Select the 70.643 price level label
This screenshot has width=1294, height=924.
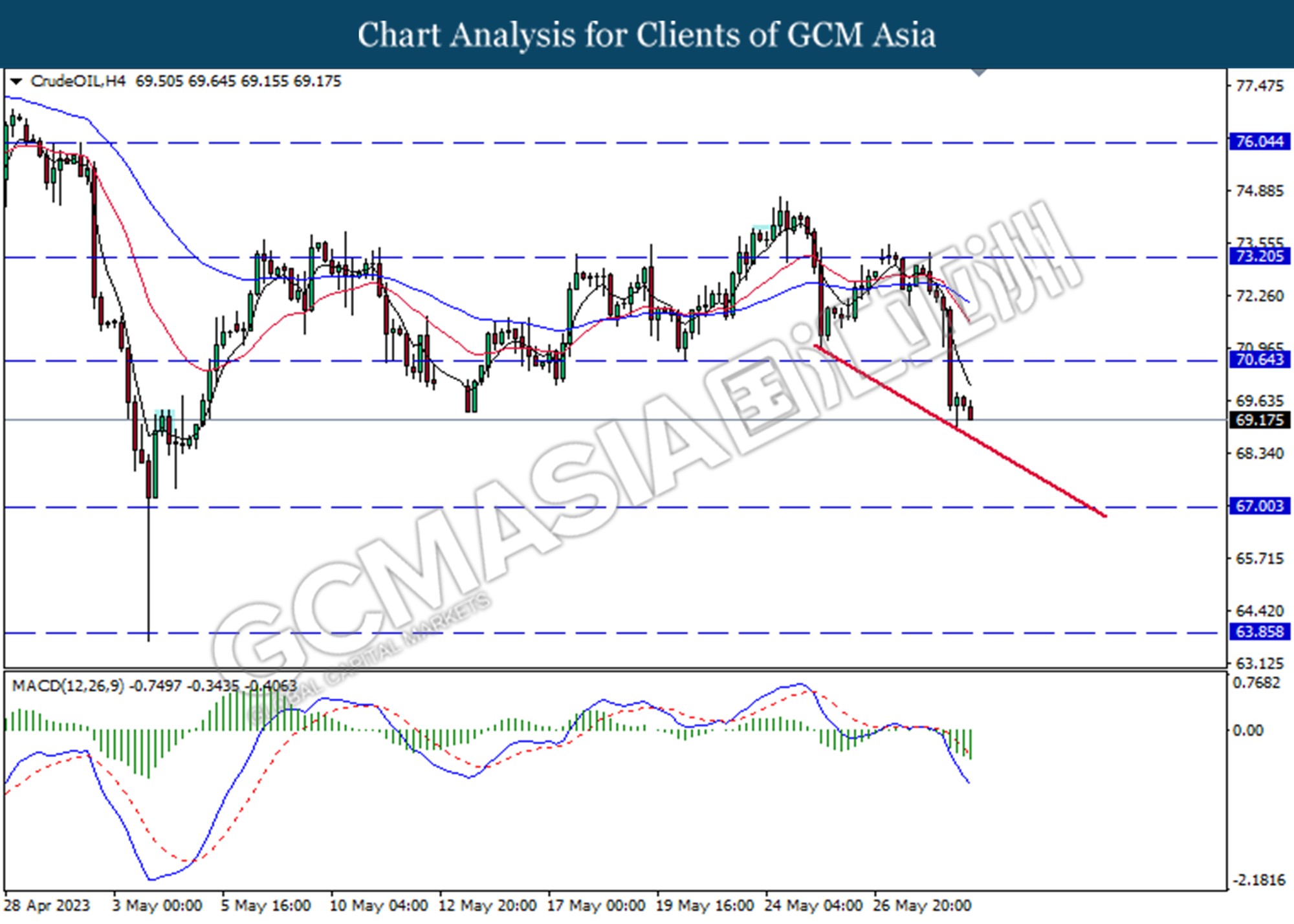[1259, 360]
